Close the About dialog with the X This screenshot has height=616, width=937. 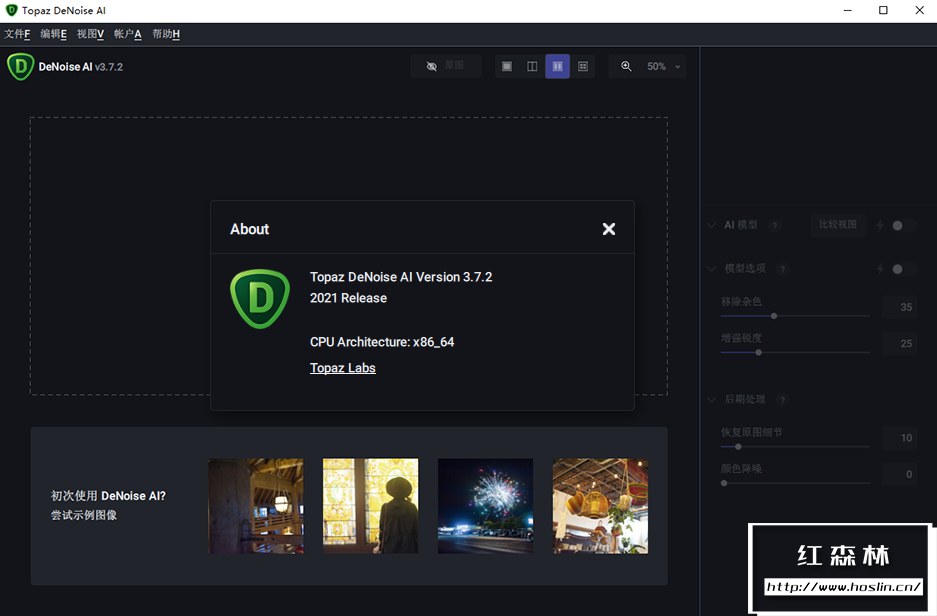pyautogui.click(x=608, y=229)
